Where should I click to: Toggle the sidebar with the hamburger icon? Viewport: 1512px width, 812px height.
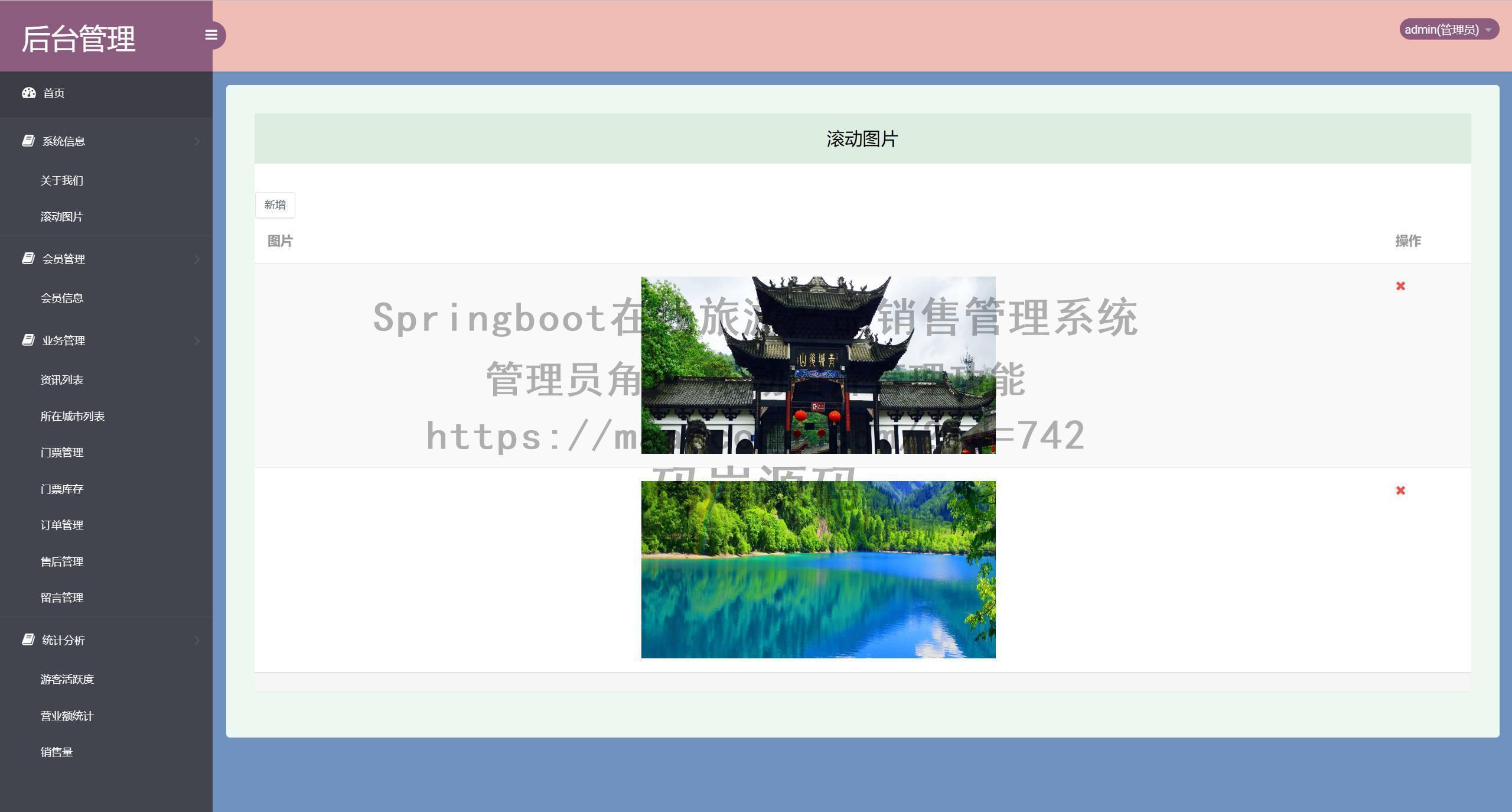tap(211, 35)
